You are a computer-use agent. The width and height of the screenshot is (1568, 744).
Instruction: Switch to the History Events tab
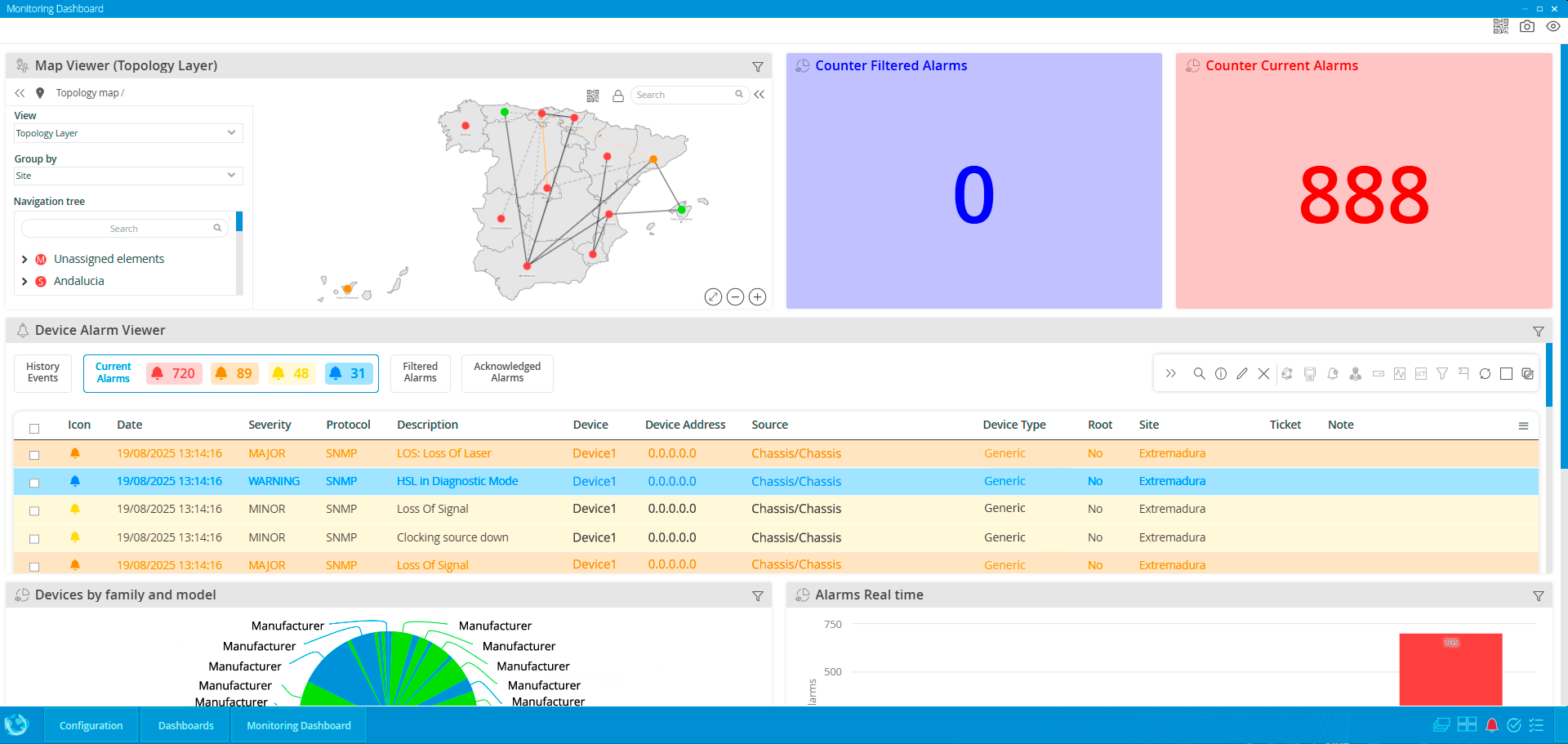click(x=42, y=373)
